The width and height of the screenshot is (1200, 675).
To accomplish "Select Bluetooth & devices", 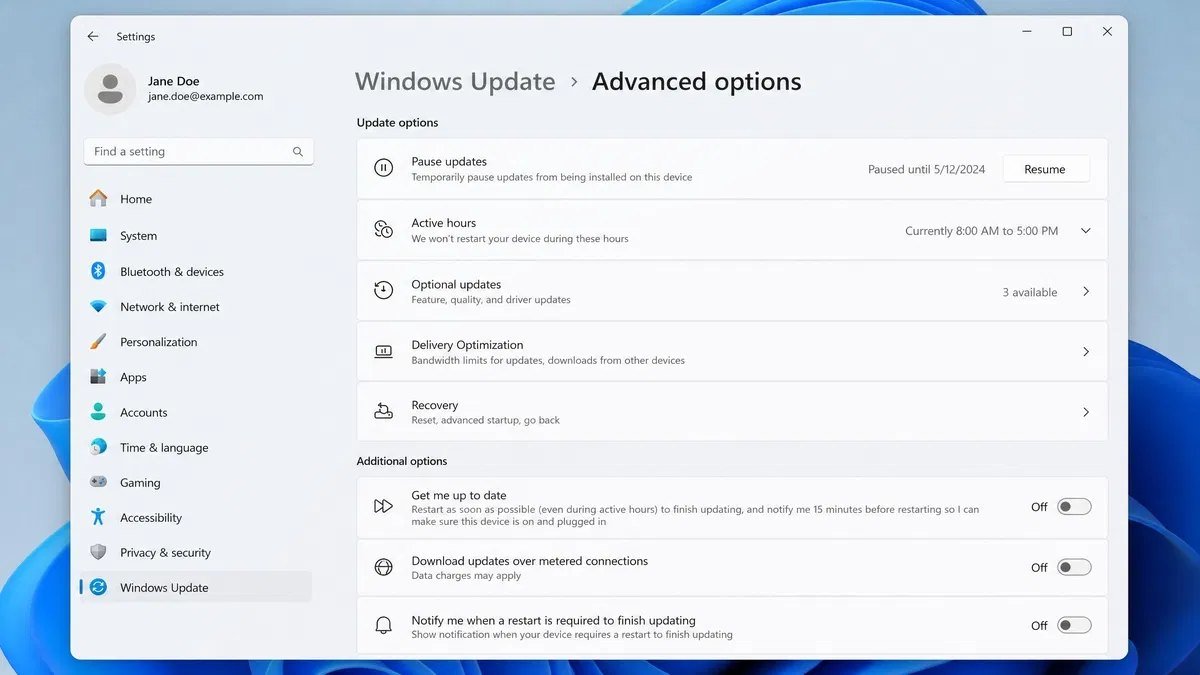I will click(197, 271).
